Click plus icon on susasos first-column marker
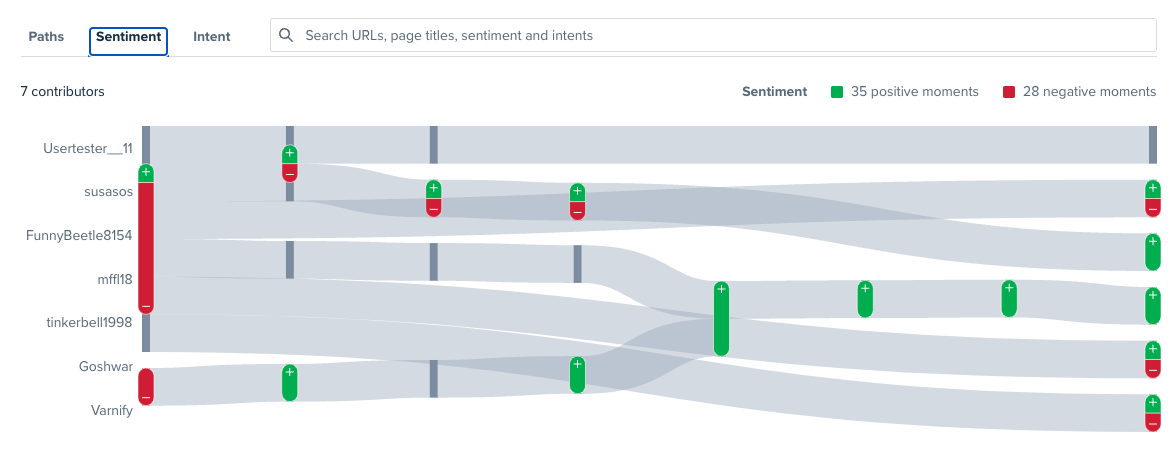 (146, 173)
